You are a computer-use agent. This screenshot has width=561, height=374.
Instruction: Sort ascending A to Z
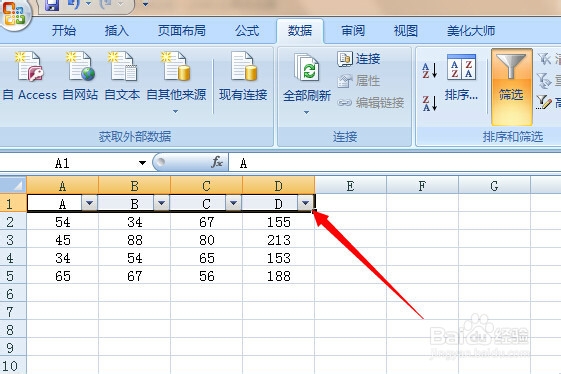tap(430, 70)
